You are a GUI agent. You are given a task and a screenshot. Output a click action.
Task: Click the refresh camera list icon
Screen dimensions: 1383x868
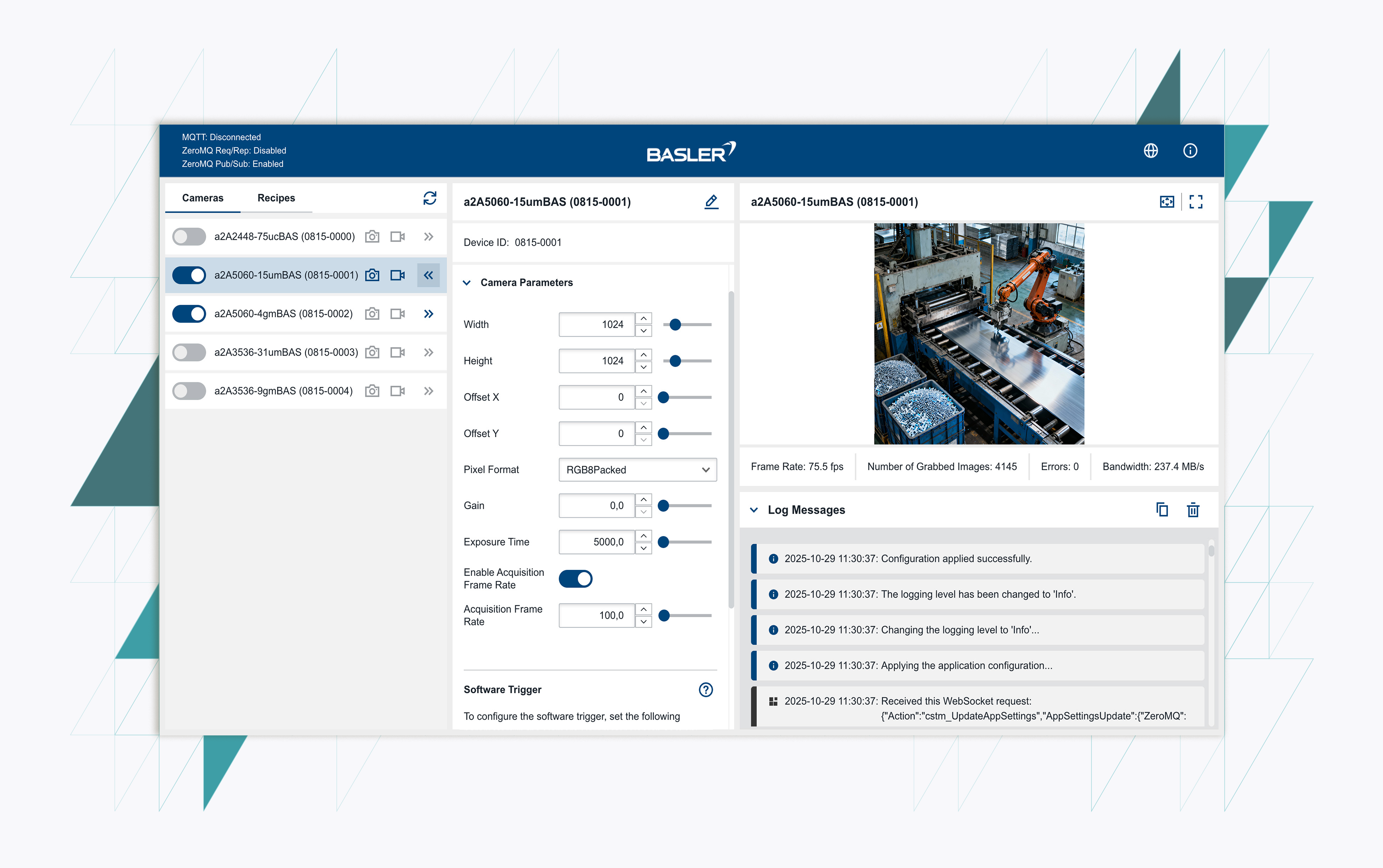click(430, 198)
